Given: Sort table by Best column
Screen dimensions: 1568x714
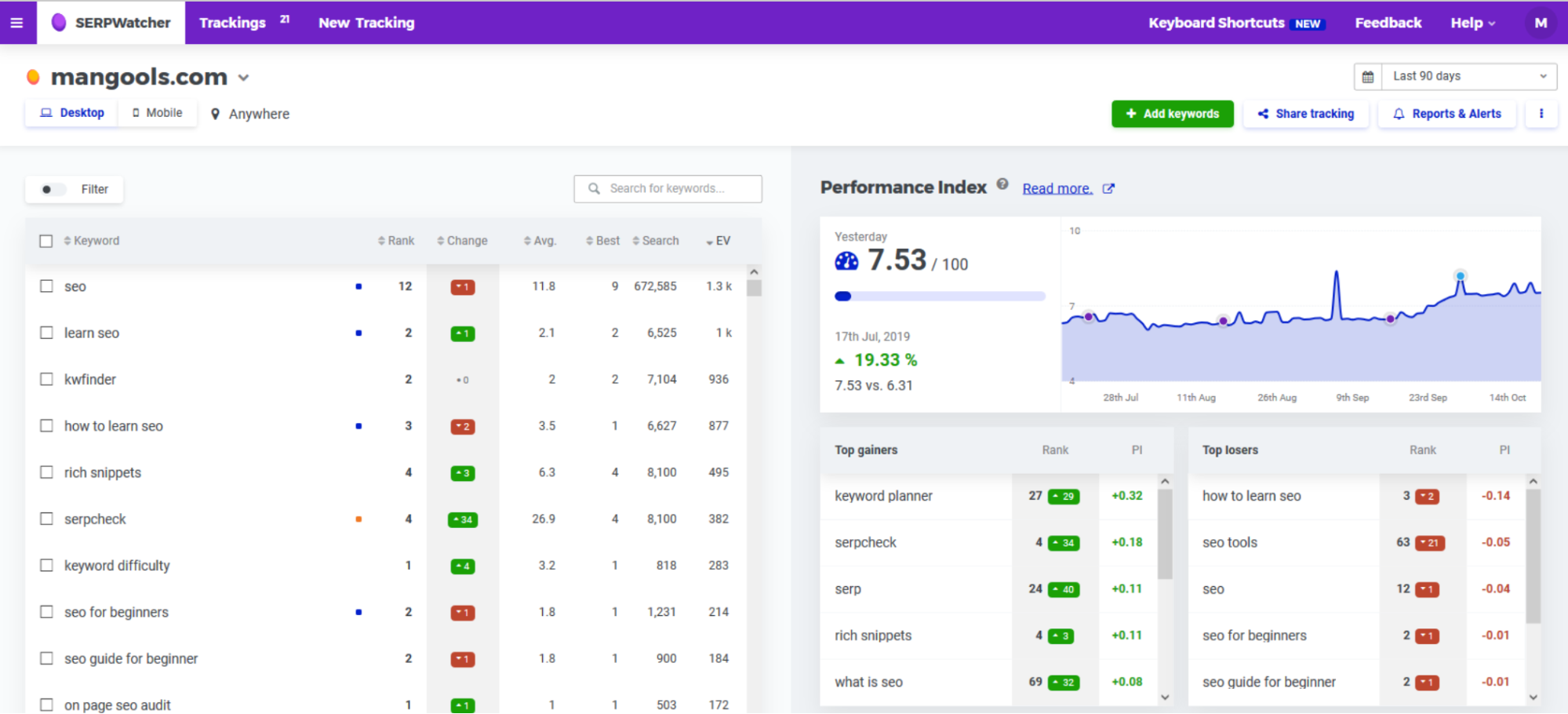Looking at the screenshot, I should tap(602, 241).
